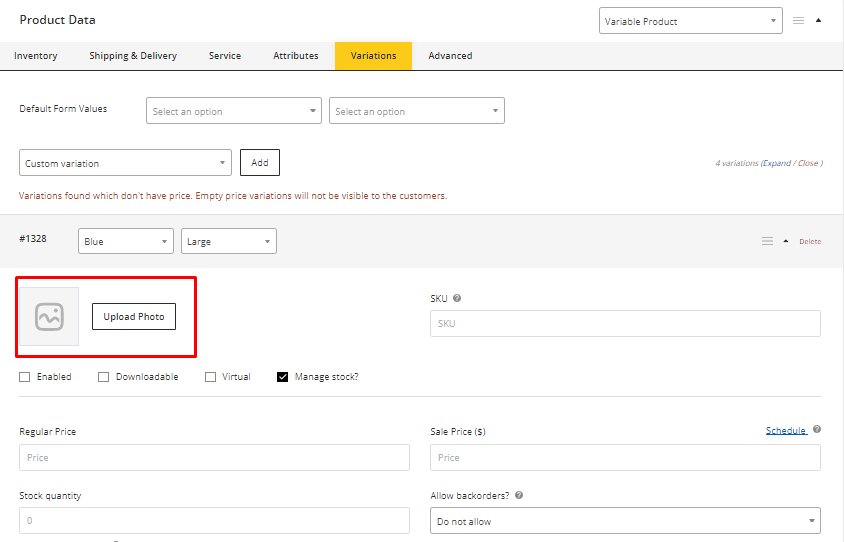Click the Product Data hamburger menu icon
Viewport: 844px width, 542px height.
click(798, 21)
